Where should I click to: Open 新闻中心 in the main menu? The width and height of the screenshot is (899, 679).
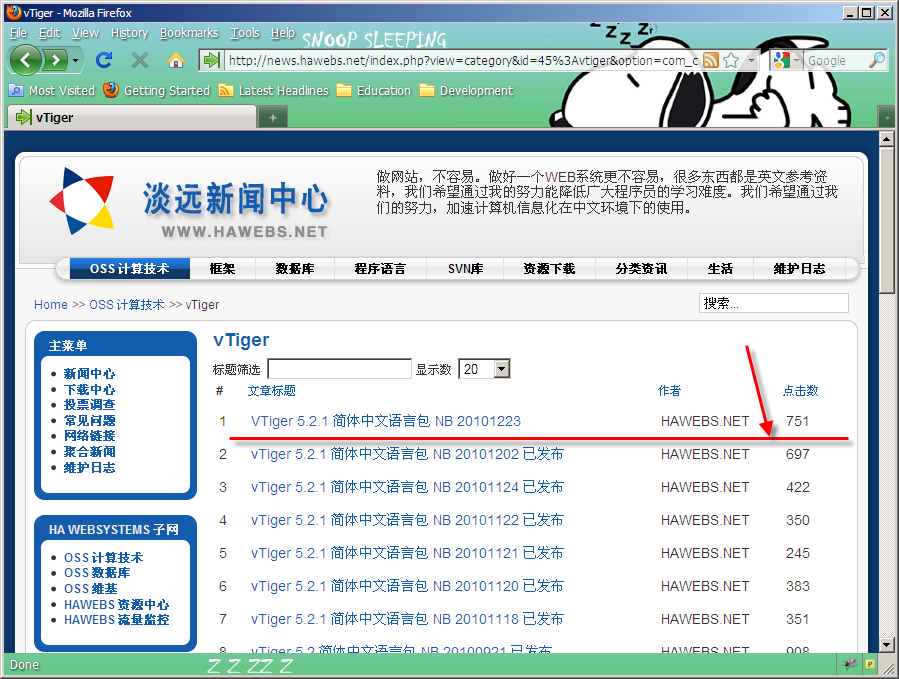point(89,373)
